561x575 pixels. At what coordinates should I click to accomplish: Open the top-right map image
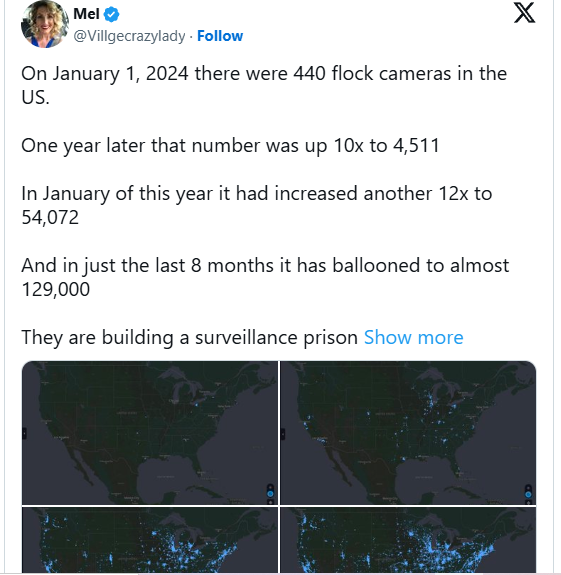(x=408, y=433)
